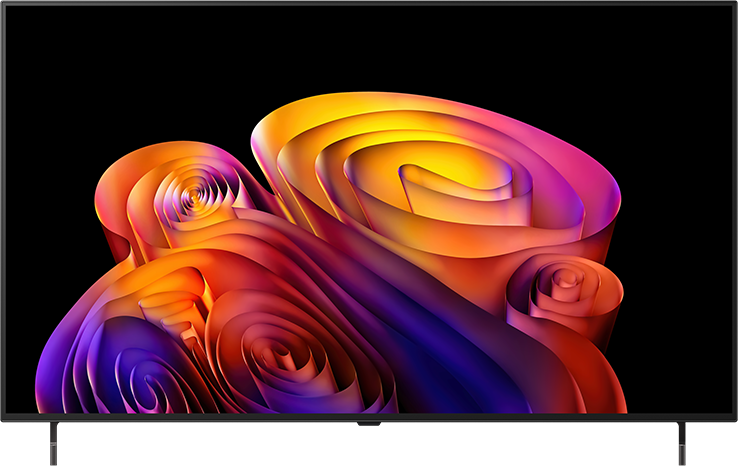
Task: Click the center sensor bump under bezel
Action: pyautogui.click(x=369, y=424)
